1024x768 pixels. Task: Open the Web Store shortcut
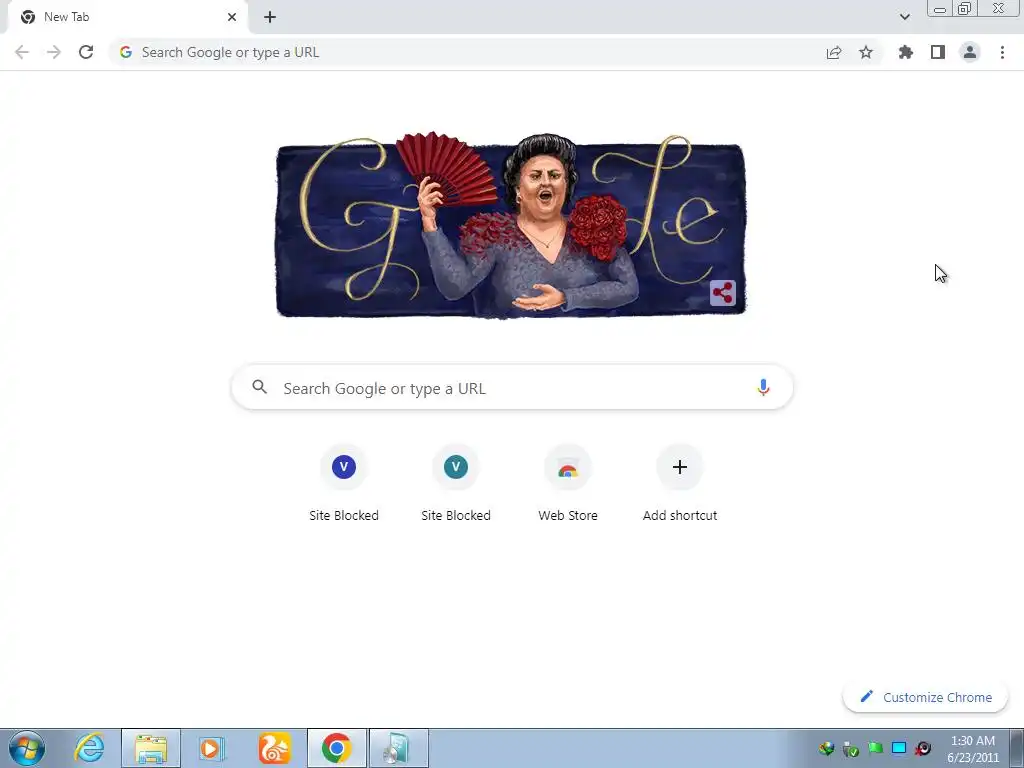568,483
